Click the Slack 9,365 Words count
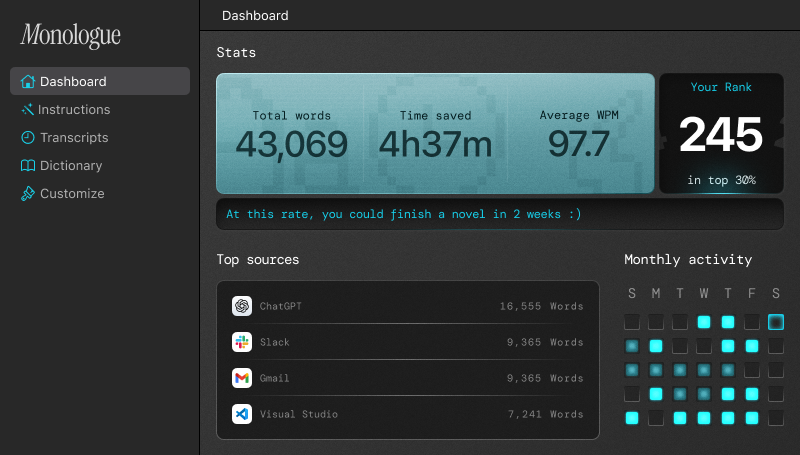Screen dimensions: 800x455 coord(544,342)
